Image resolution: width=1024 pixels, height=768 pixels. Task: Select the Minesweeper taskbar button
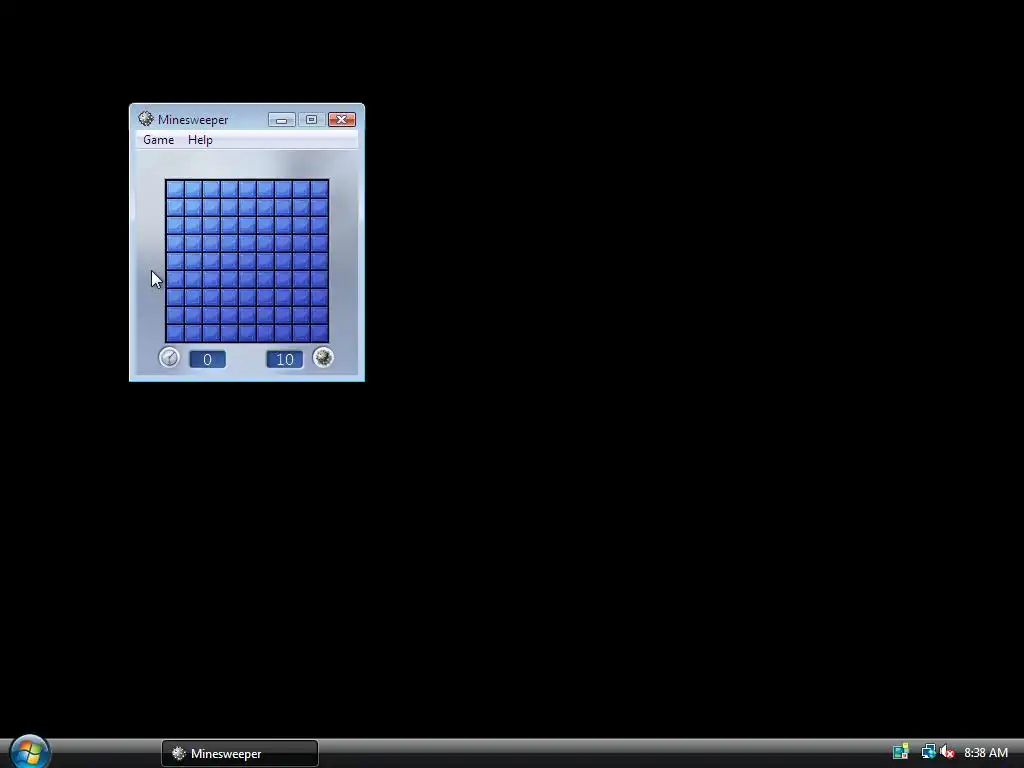[240, 754]
